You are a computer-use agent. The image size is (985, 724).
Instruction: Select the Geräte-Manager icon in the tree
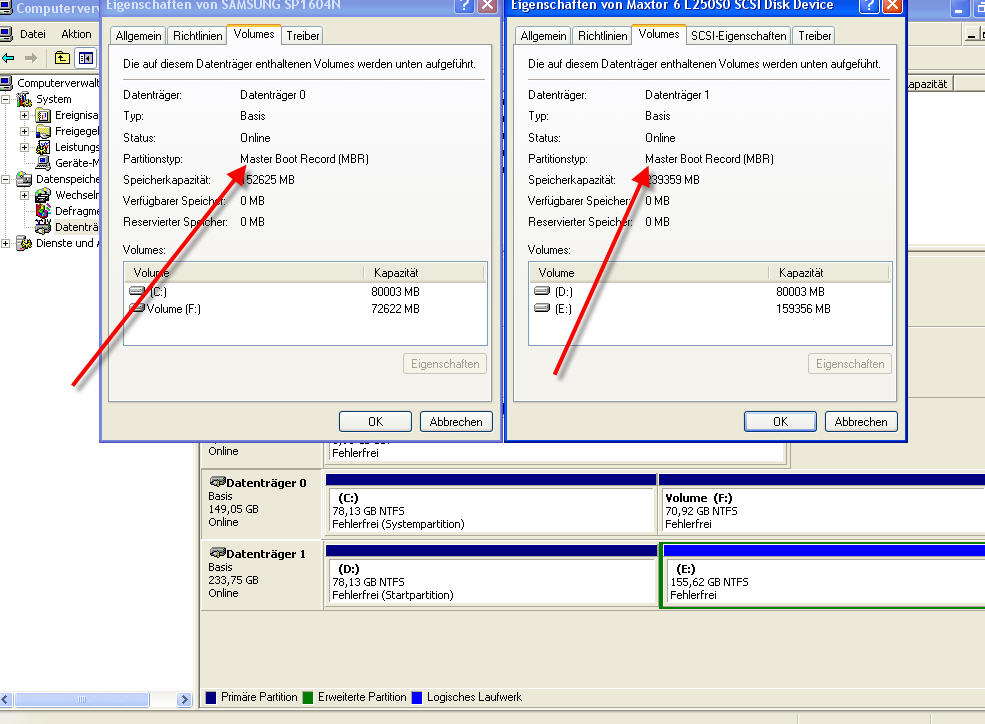pos(43,163)
